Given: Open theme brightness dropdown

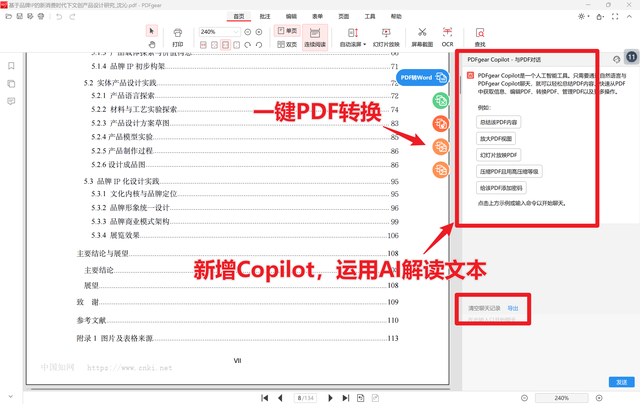Looking at the screenshot, I should pos(584,16).
